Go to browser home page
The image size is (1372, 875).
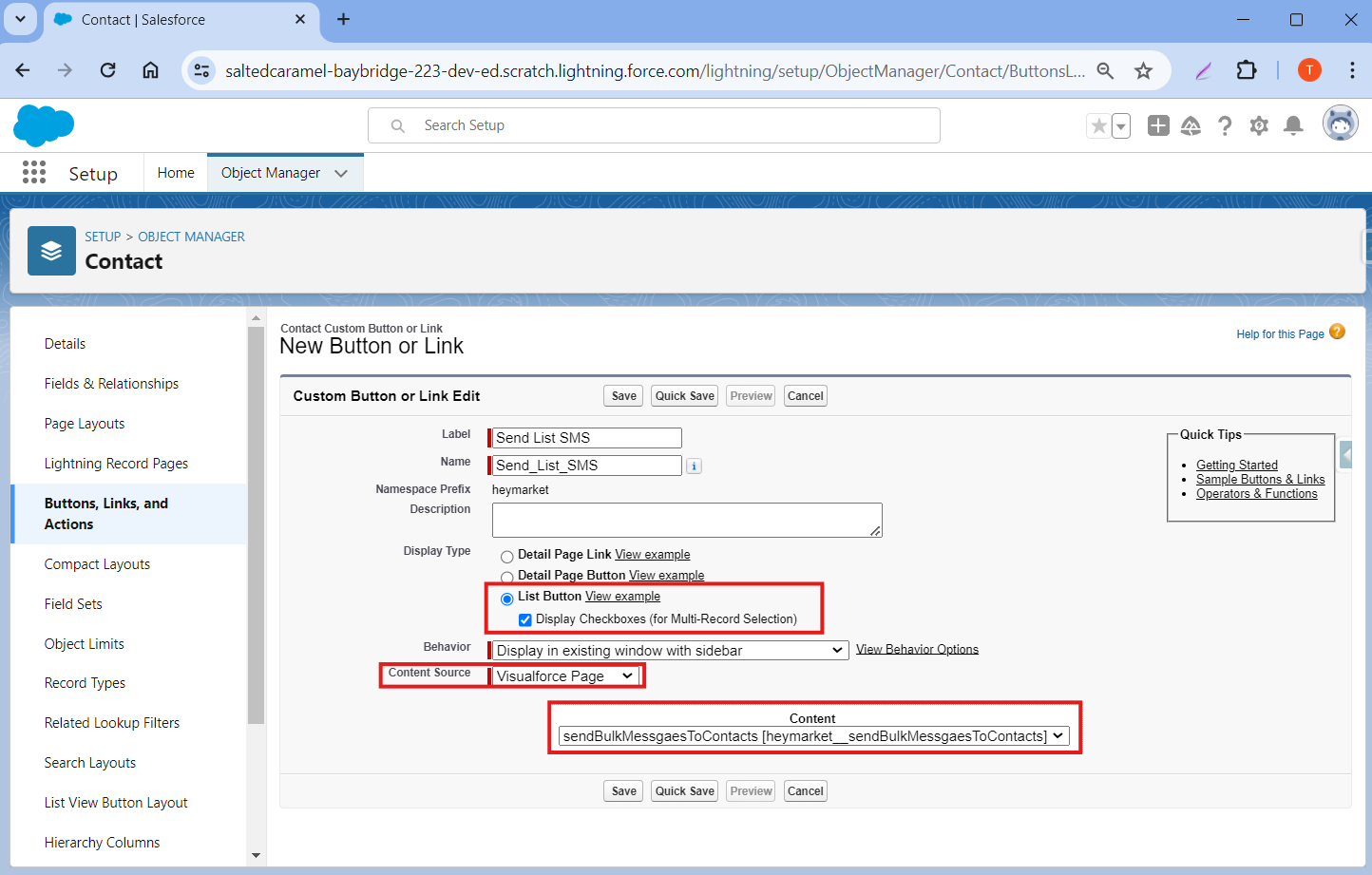click(150, 70)
